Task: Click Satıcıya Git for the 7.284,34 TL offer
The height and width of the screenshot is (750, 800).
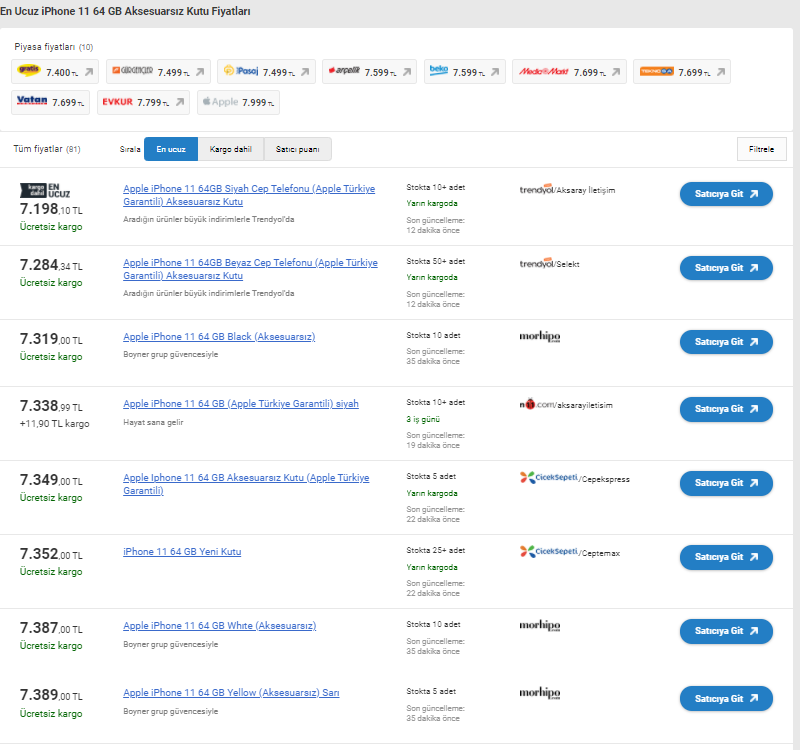Action: [726, 268]
